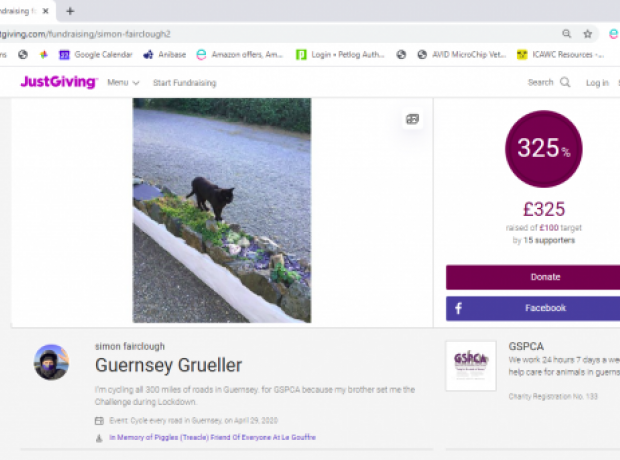
Task: Click the zoom magnifier icon in address bar
Action: click(x=567, y=34)
